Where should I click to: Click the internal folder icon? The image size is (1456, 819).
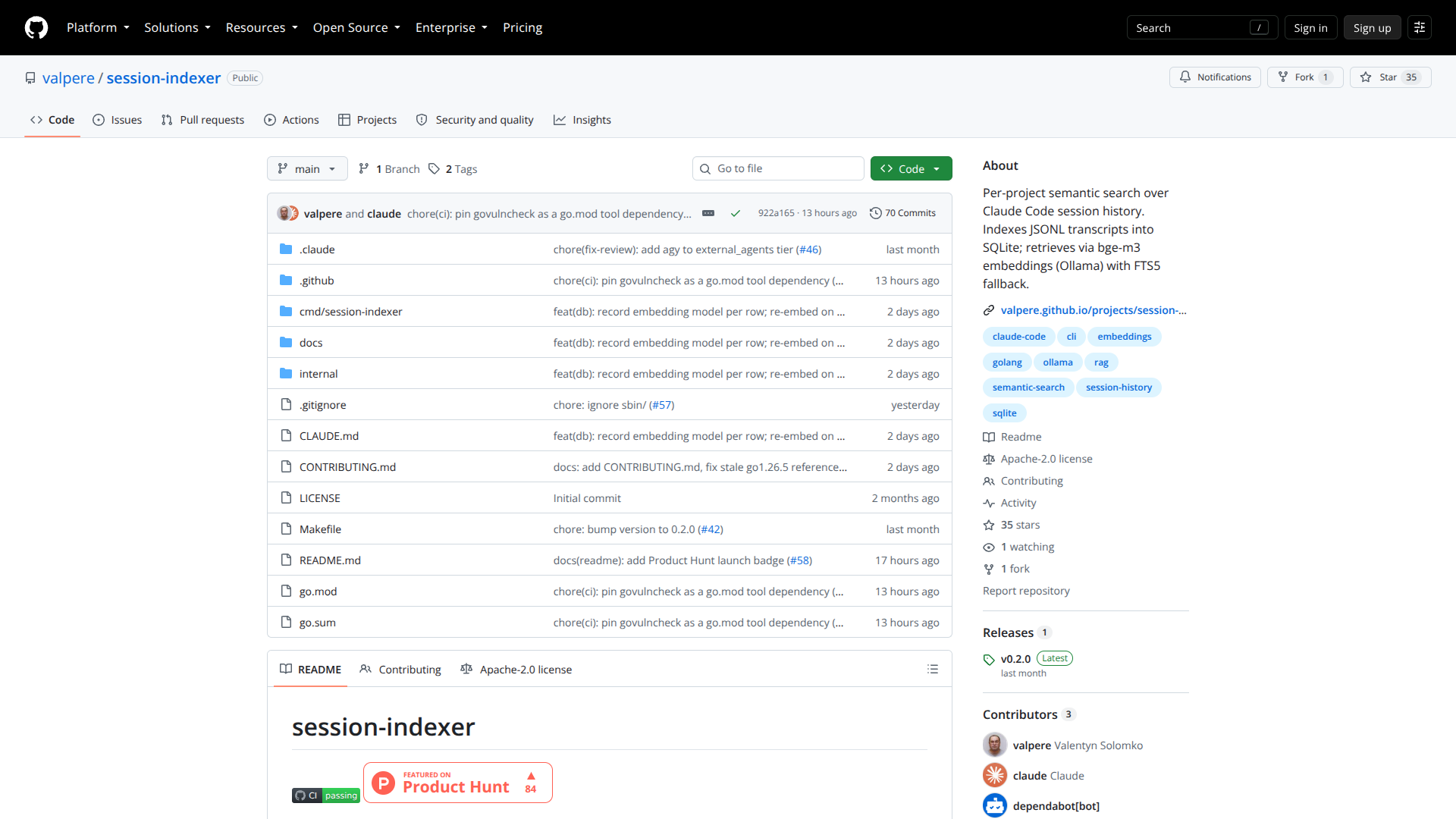(286, 373)
